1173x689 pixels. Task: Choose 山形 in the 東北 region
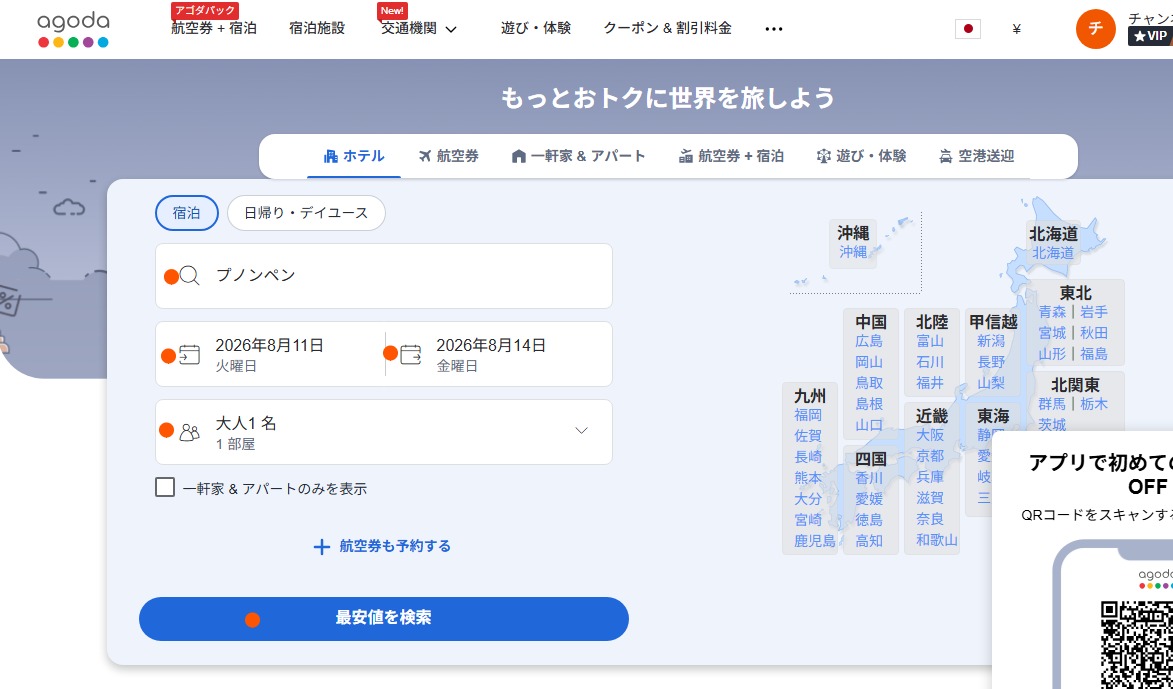click(x=1052, y=354)
